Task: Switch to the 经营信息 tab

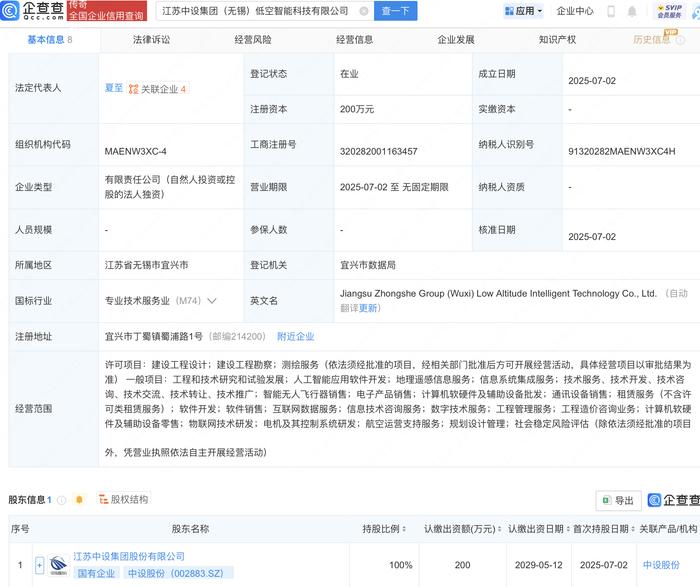Action: click(x=354, y=40)
